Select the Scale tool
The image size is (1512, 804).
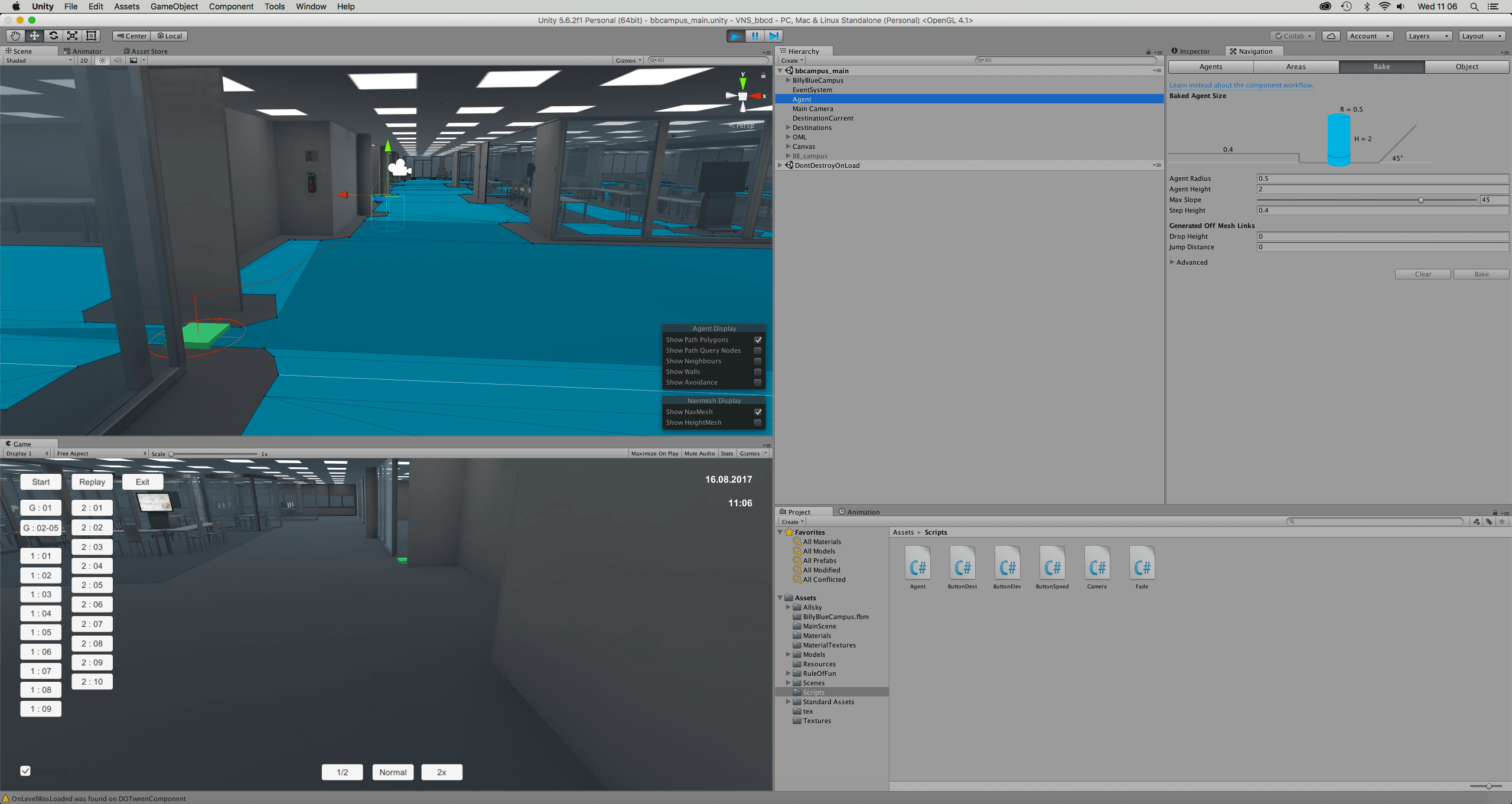[x=72, y=36]
